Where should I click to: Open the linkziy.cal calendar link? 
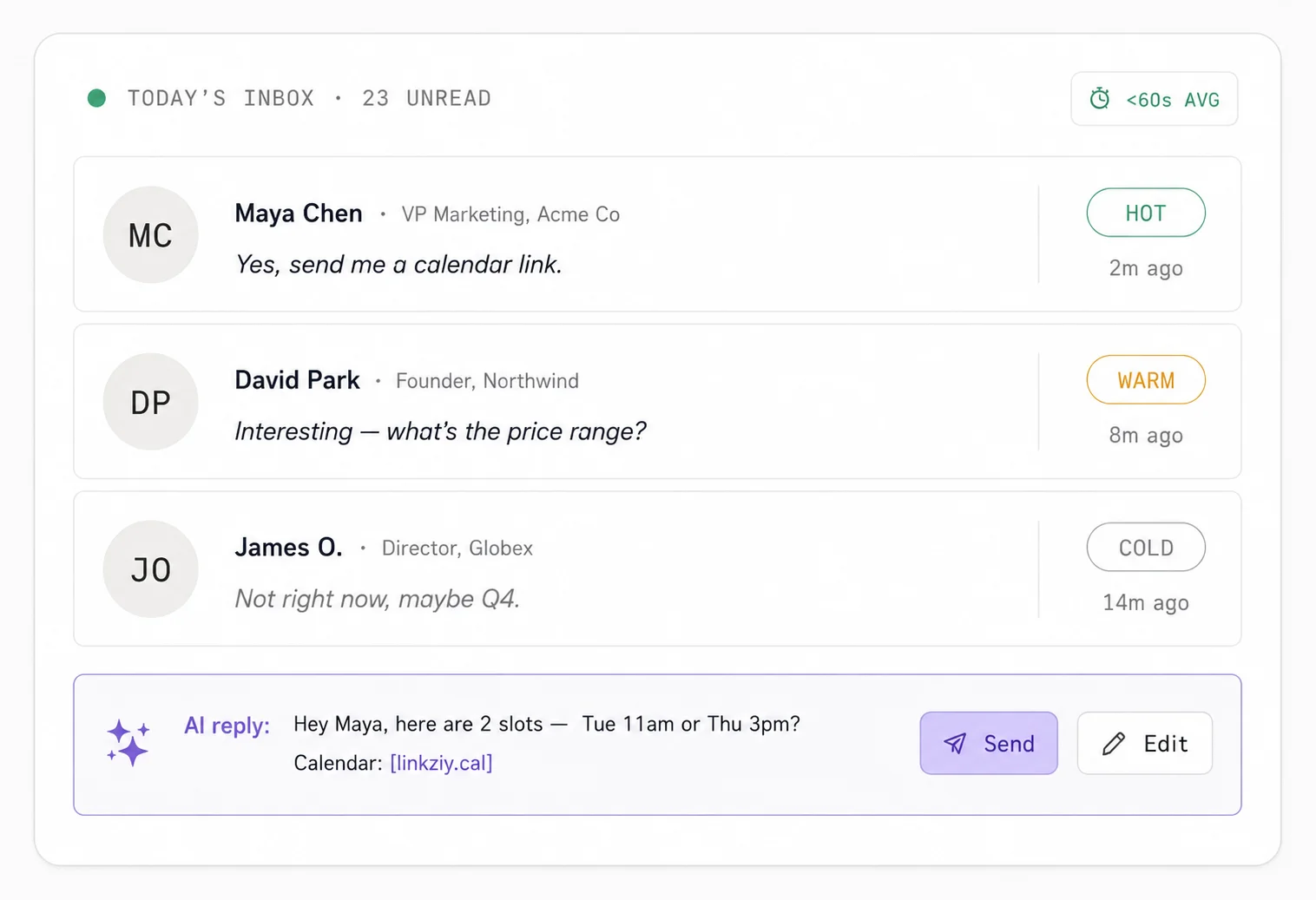441,763
